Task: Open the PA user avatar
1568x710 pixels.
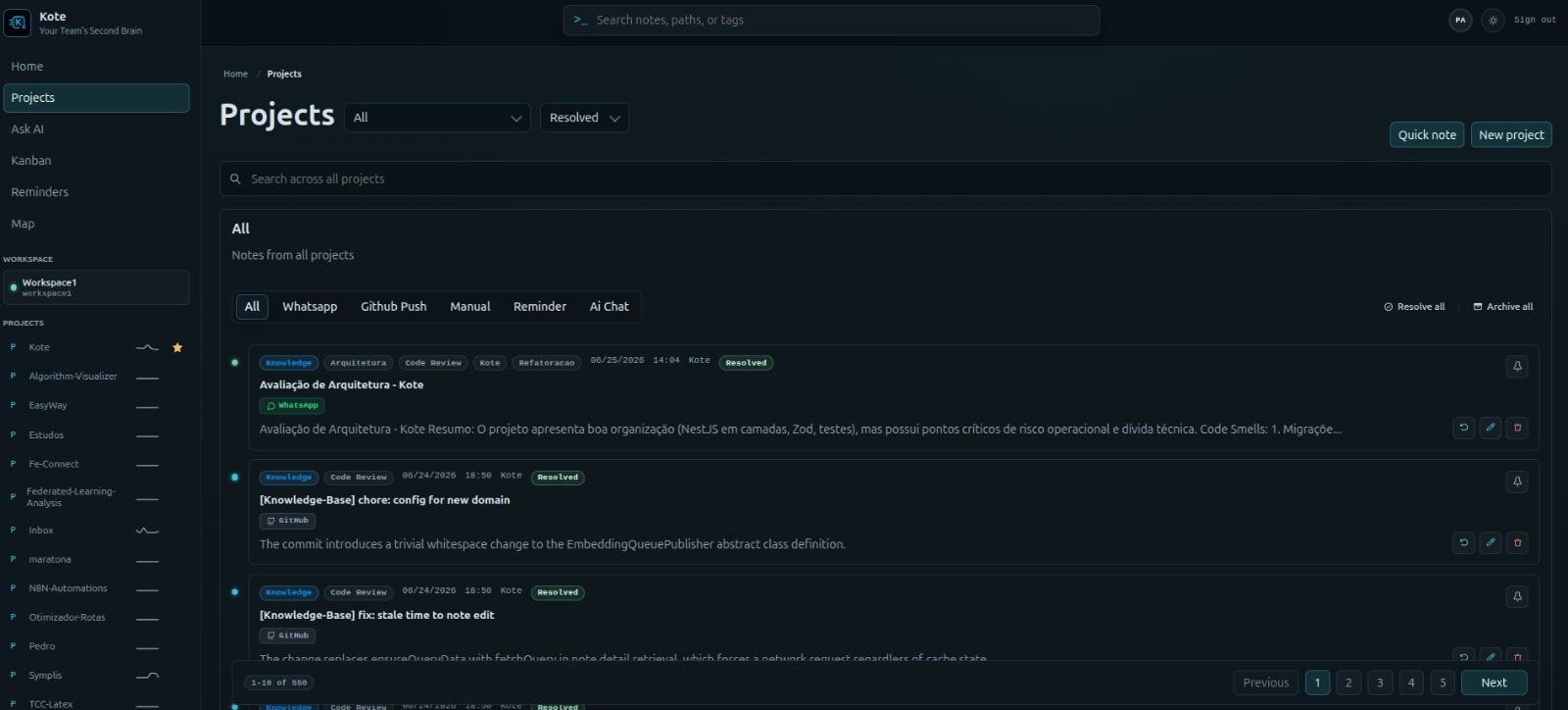Action: coord(1460,20)
